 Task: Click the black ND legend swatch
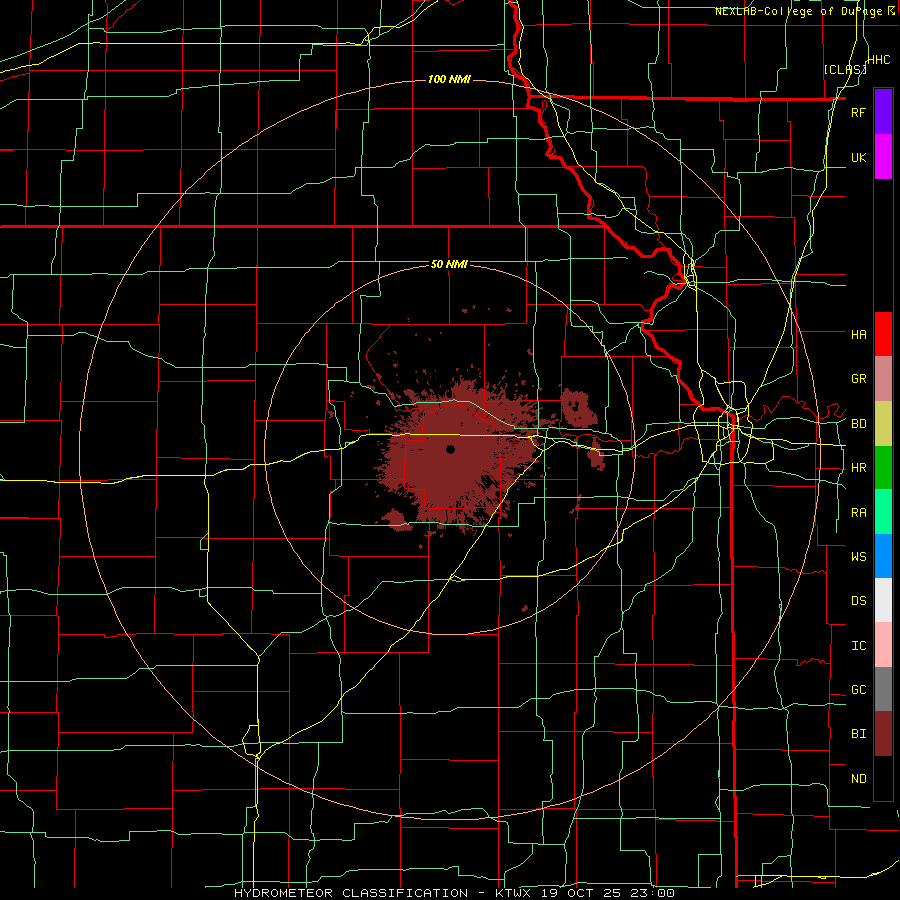(x=883, y=778)
